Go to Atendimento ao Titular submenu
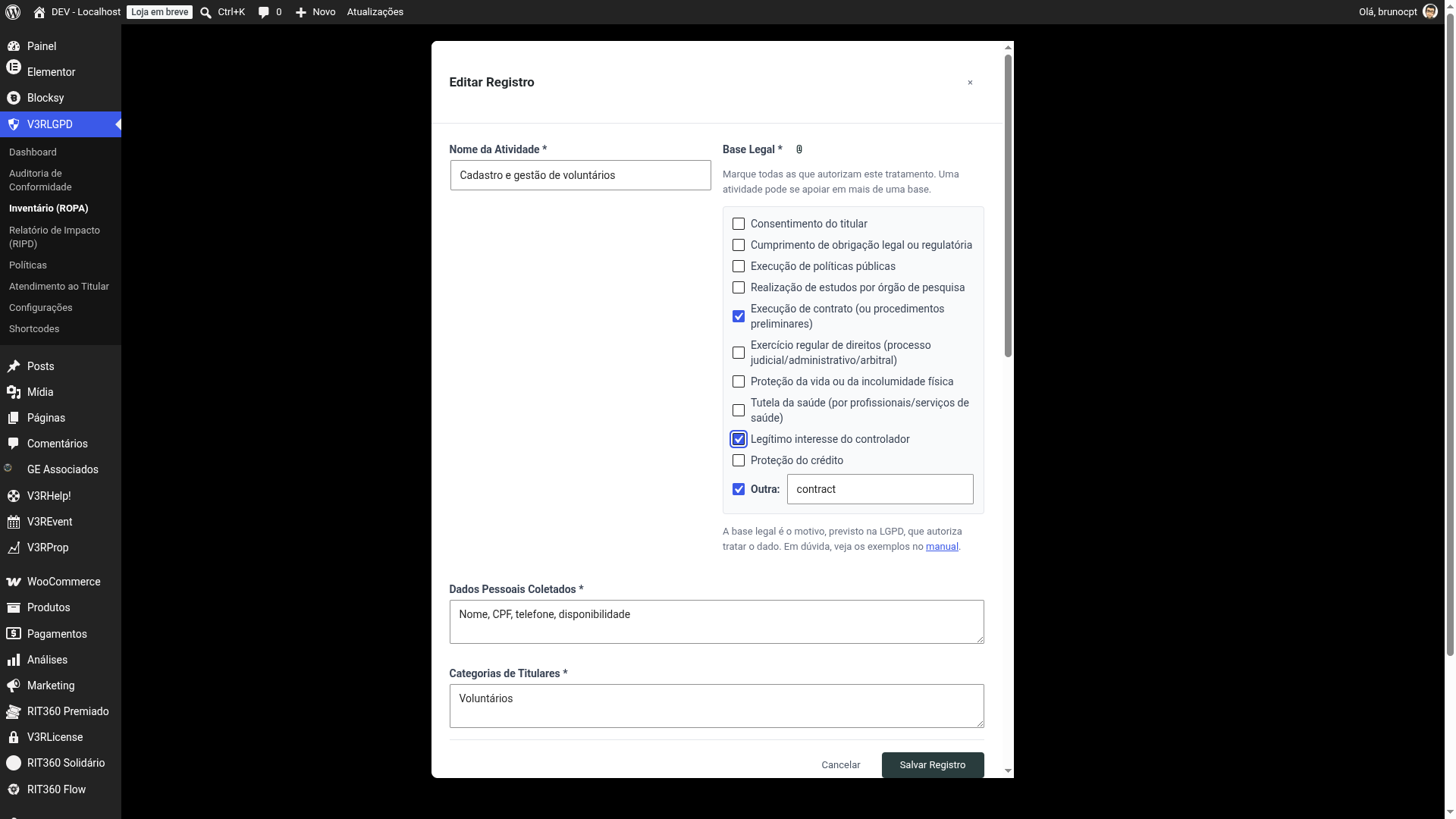This screenshot has height=819, width=1456. [x=59, y=286]
